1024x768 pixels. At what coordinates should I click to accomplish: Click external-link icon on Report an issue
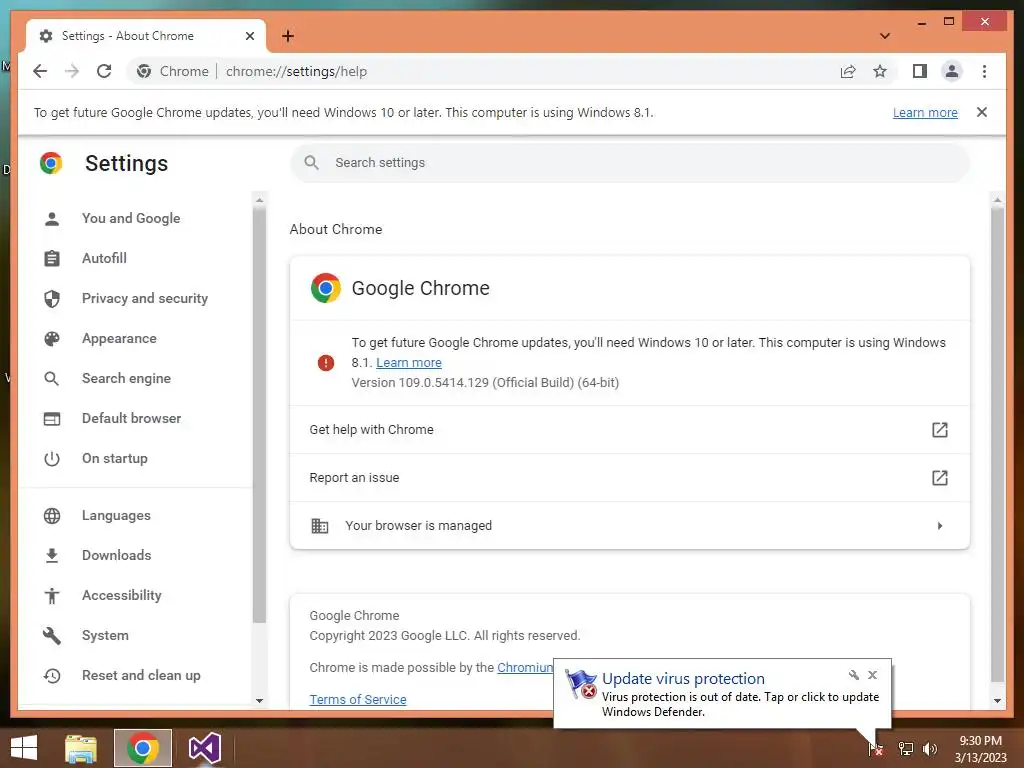(x=939, y=477)
